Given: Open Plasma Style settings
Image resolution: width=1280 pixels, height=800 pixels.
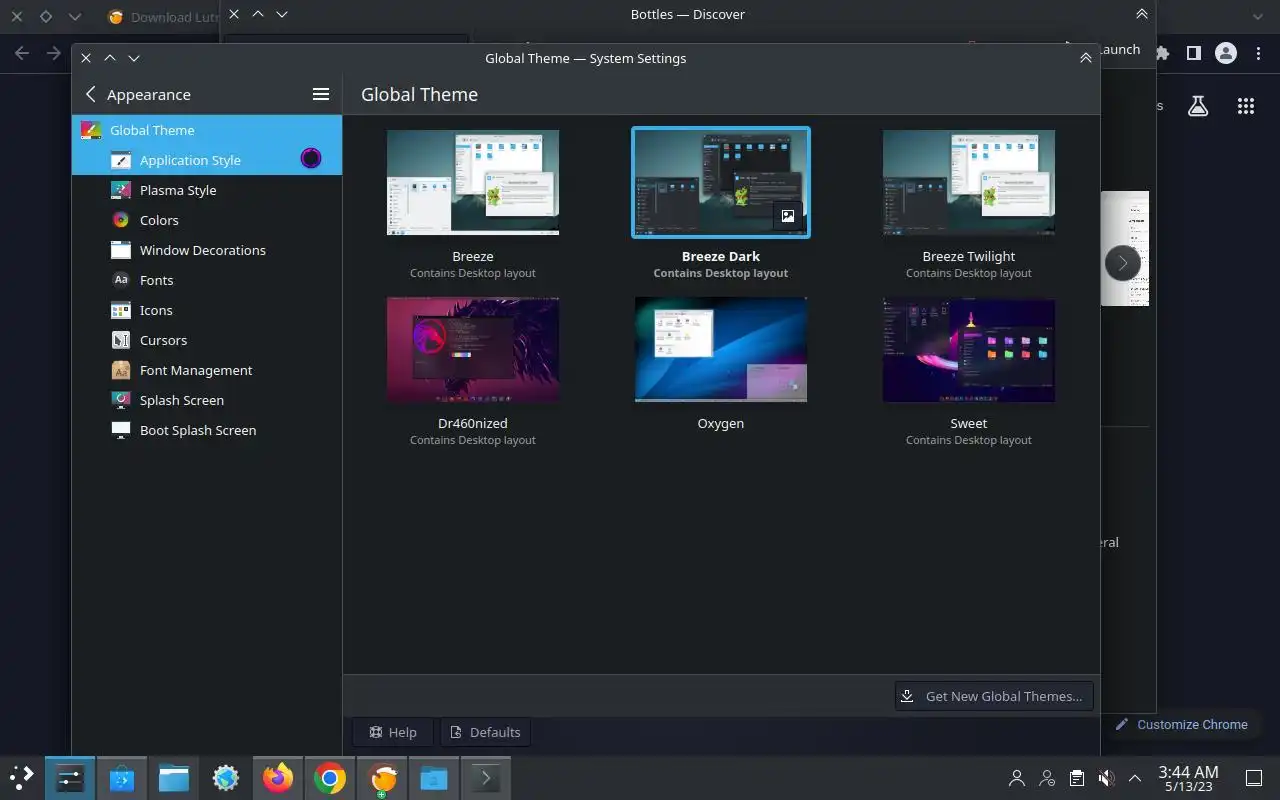Looking at the screenshot, I should point(207,190).
